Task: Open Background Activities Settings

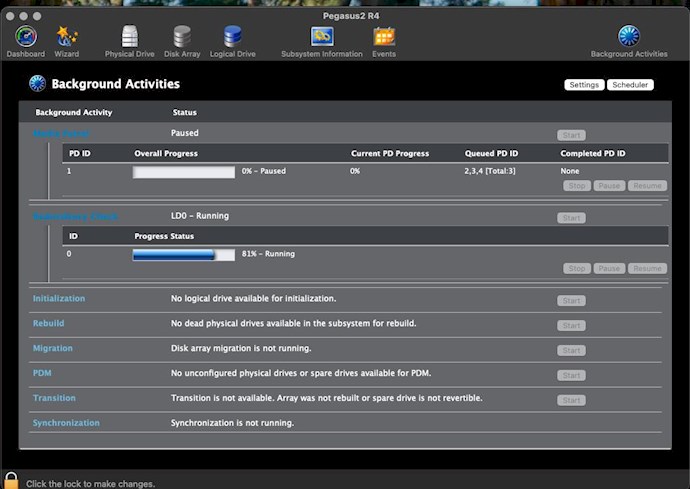Action: click(584, 85)
